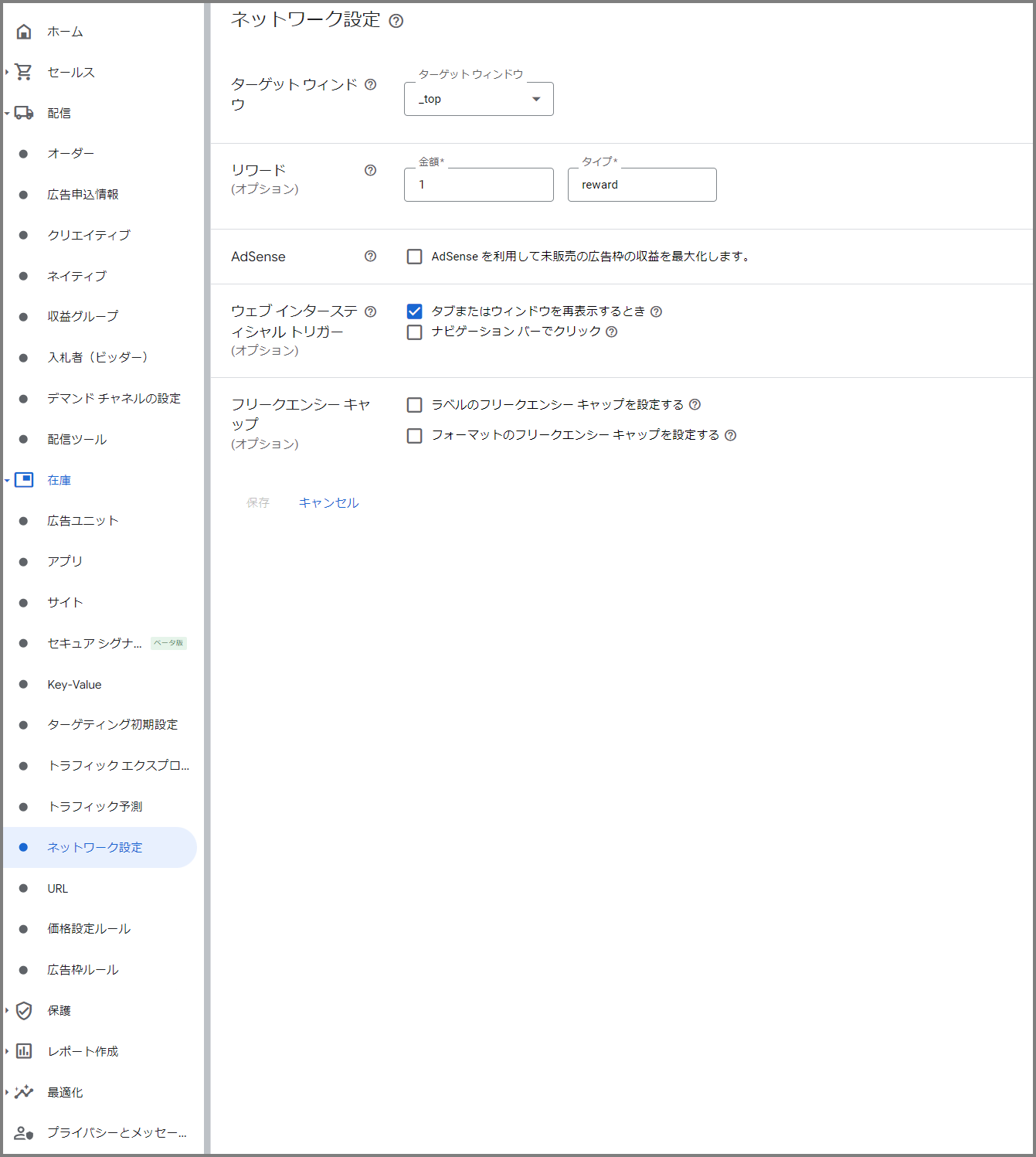Viewport: 1036px width, 1157px height.
Task: Select 広告ユニット in the sidebar
Action: click(x=82, y=520)
